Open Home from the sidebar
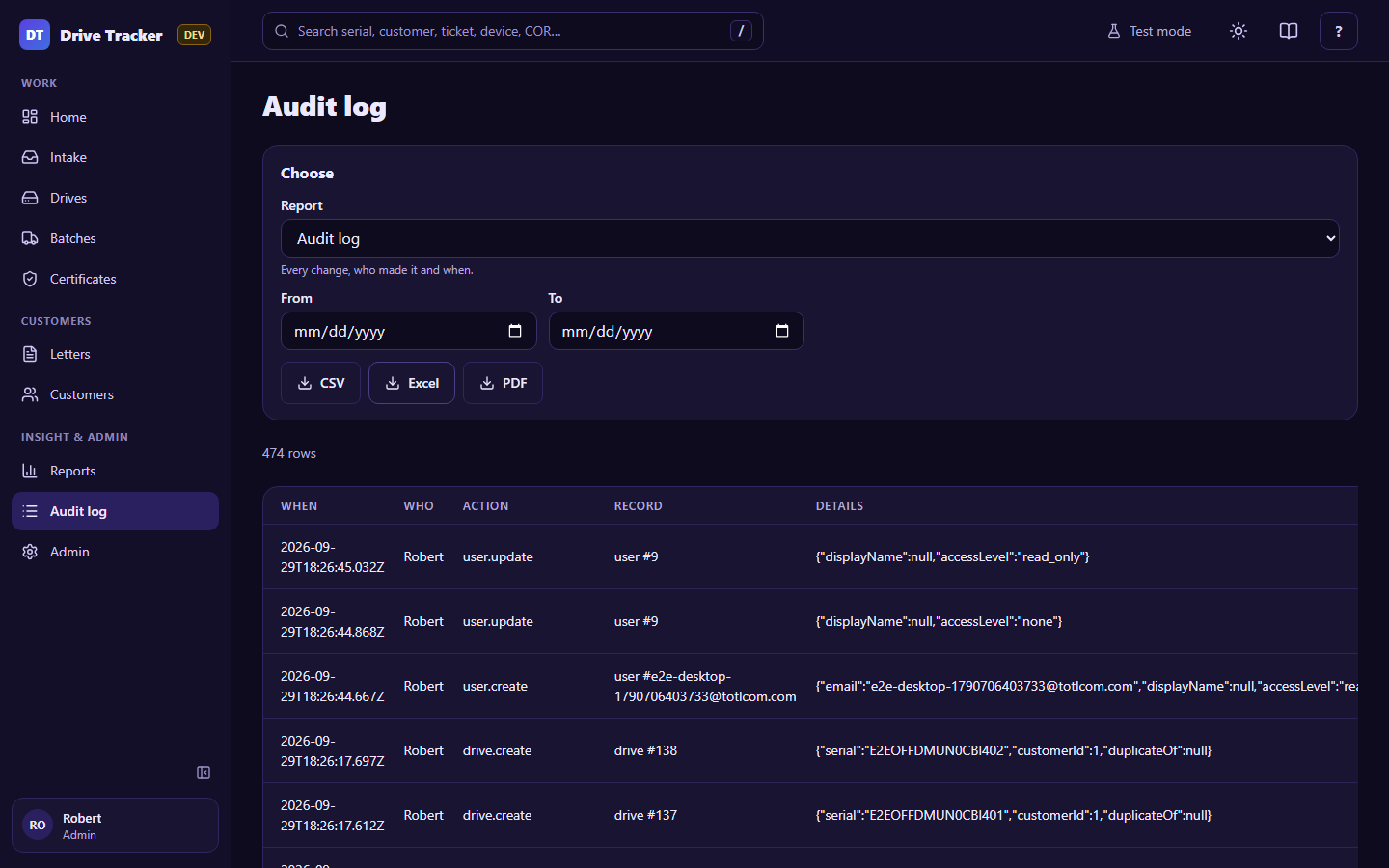Screen dimensions: 1389x868 115,117
